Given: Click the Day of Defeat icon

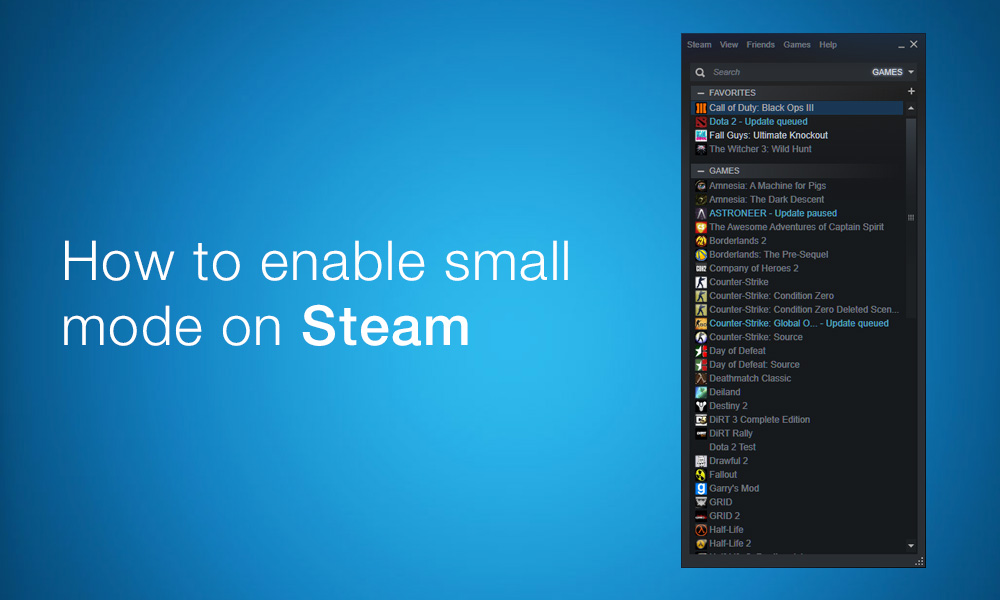Looking at the screenshot, I should tap(701, 351).
